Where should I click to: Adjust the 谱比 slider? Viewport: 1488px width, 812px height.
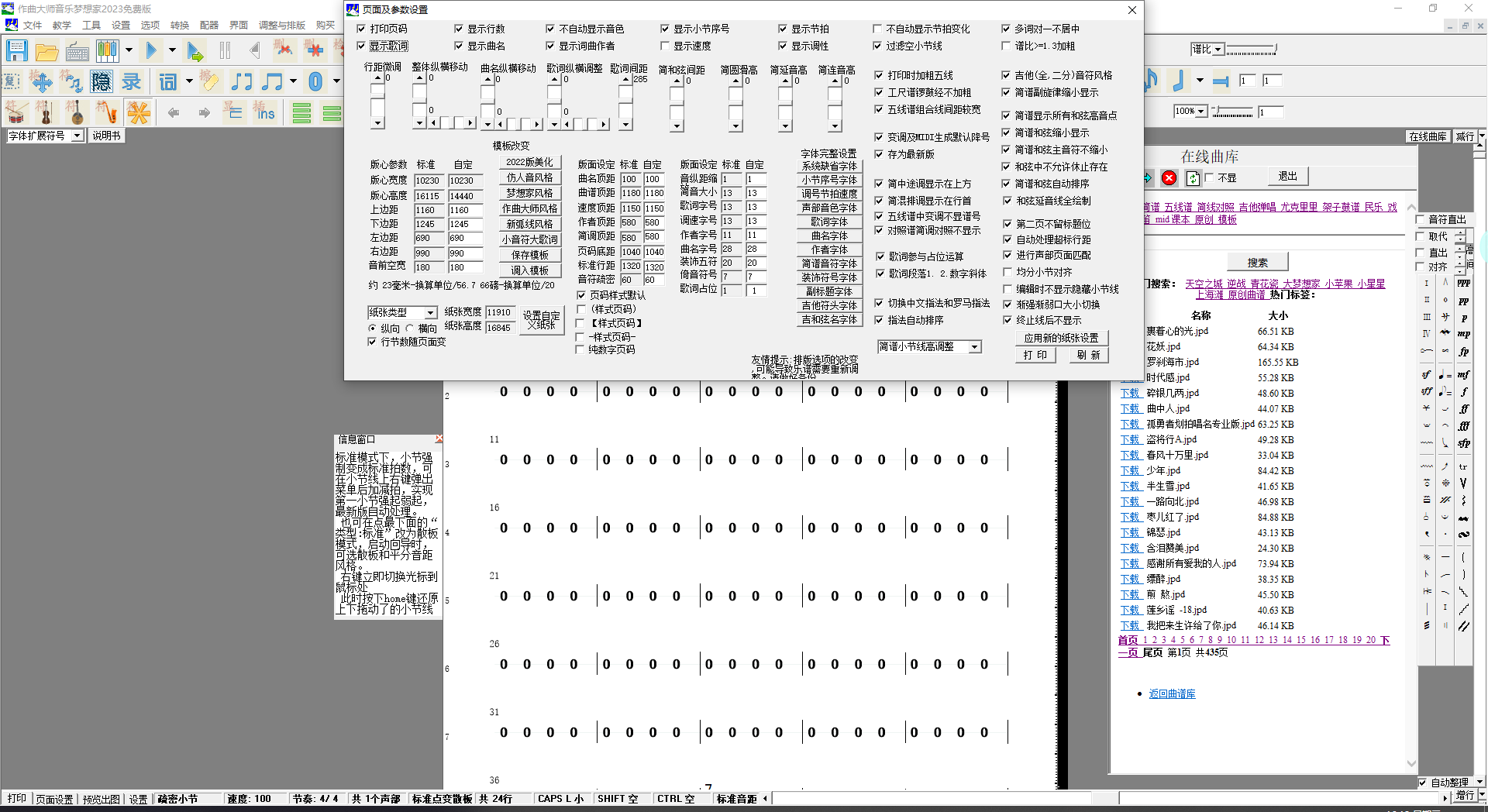1252,50
